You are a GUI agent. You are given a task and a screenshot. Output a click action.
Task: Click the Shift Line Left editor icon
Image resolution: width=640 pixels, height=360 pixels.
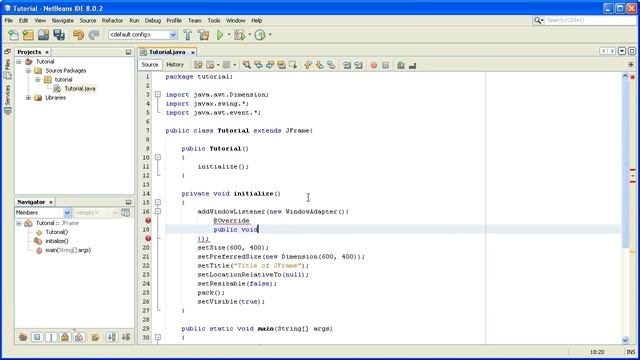point(347,65)
